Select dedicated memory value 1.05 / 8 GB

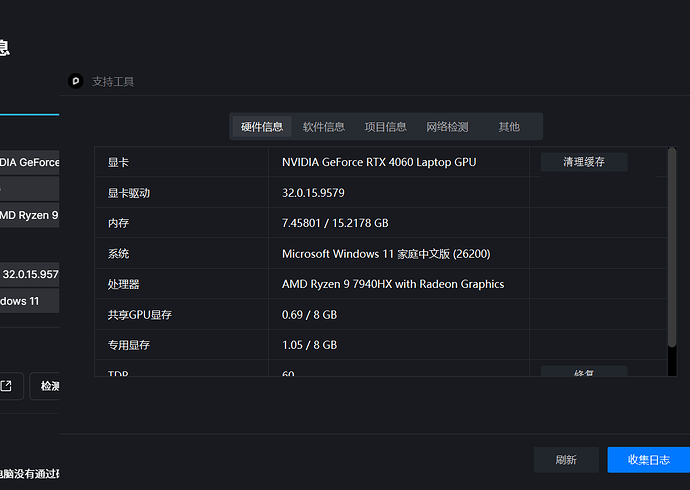309,345
